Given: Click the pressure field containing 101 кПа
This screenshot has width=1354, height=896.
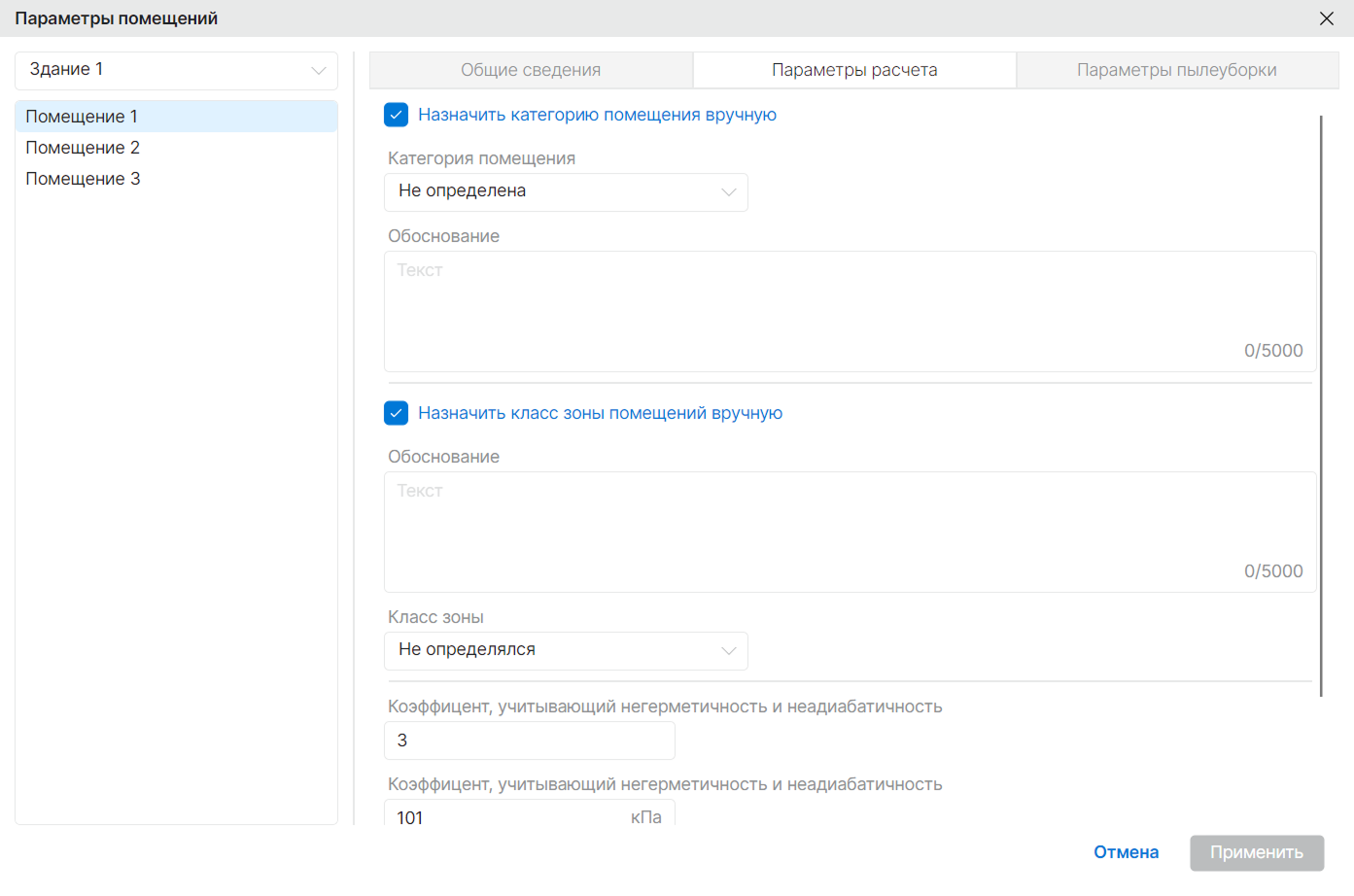Looking at the screenshot, I should pyautogui.click(x=529, y=812).
